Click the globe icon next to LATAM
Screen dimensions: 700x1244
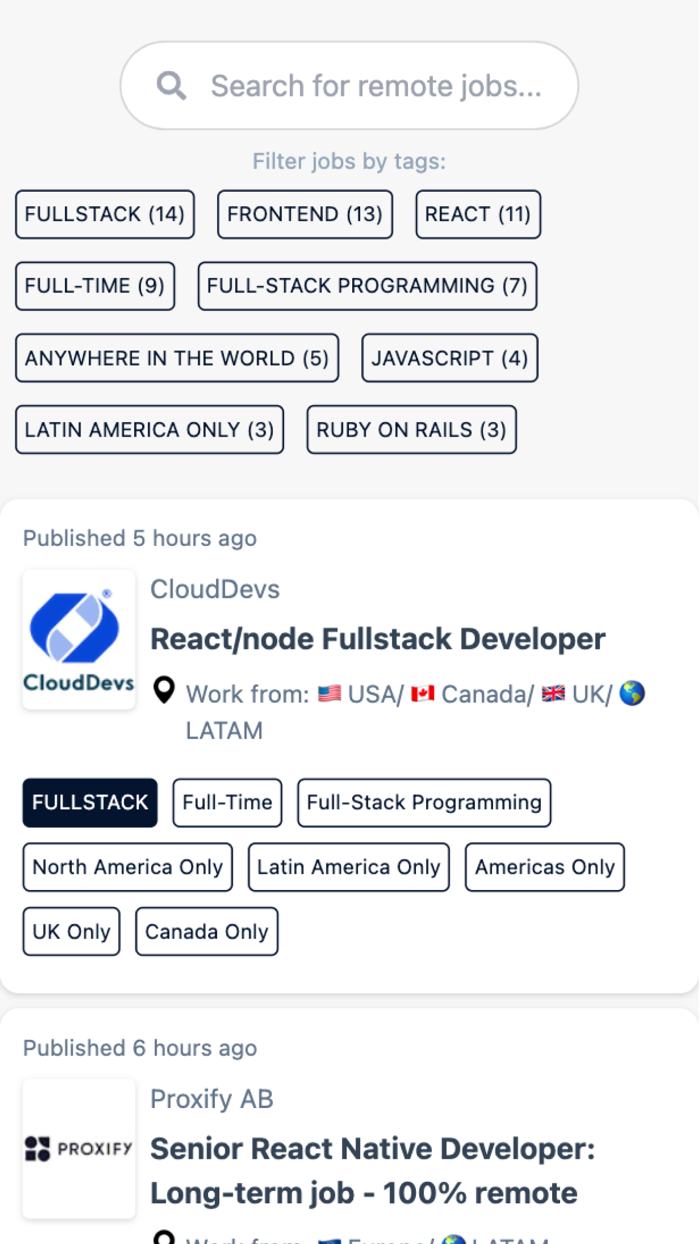click(632, 693)
